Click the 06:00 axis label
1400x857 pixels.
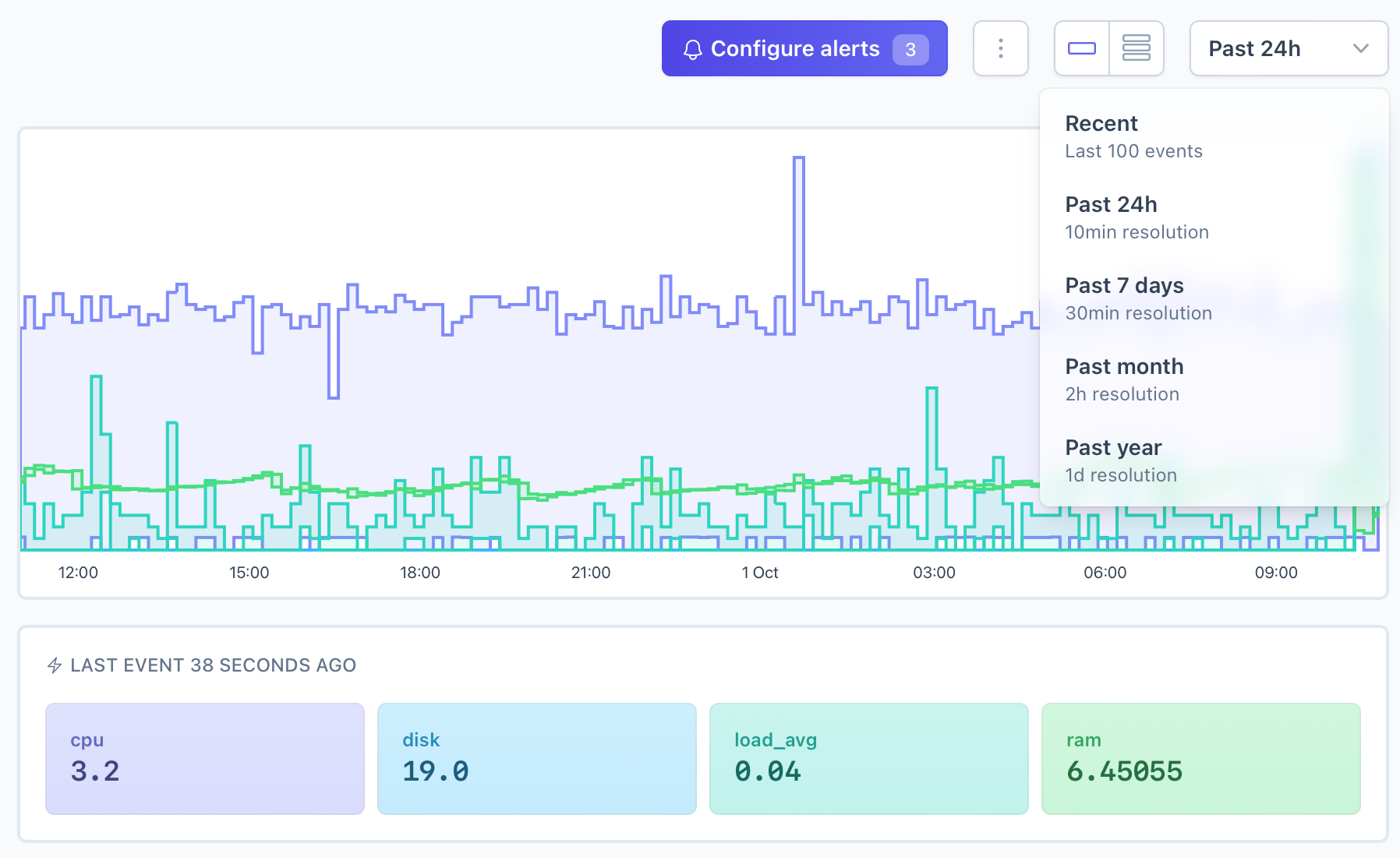pyautogui.click(x=1105, y=573)
